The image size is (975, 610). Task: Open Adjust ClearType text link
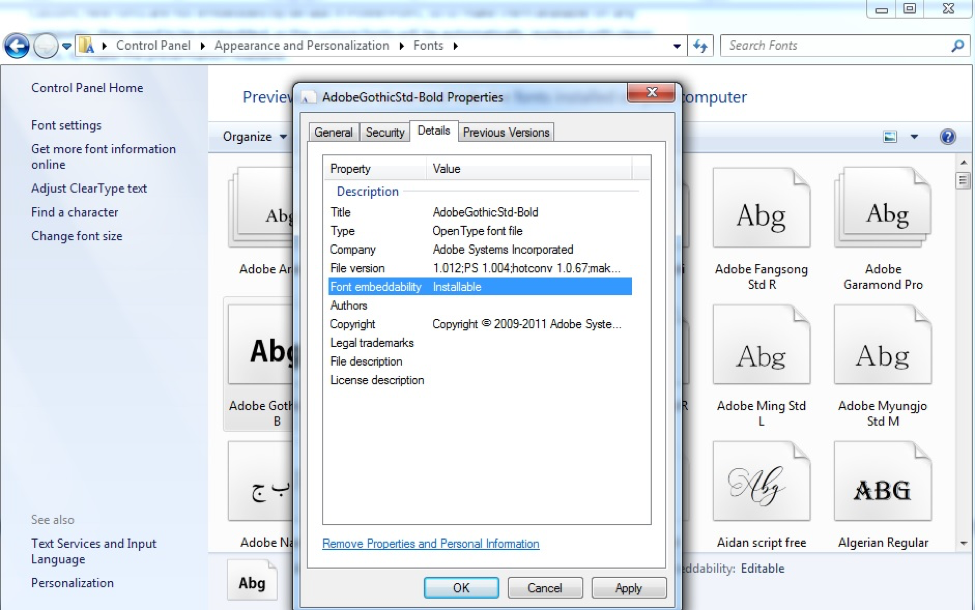click(89, 188)
